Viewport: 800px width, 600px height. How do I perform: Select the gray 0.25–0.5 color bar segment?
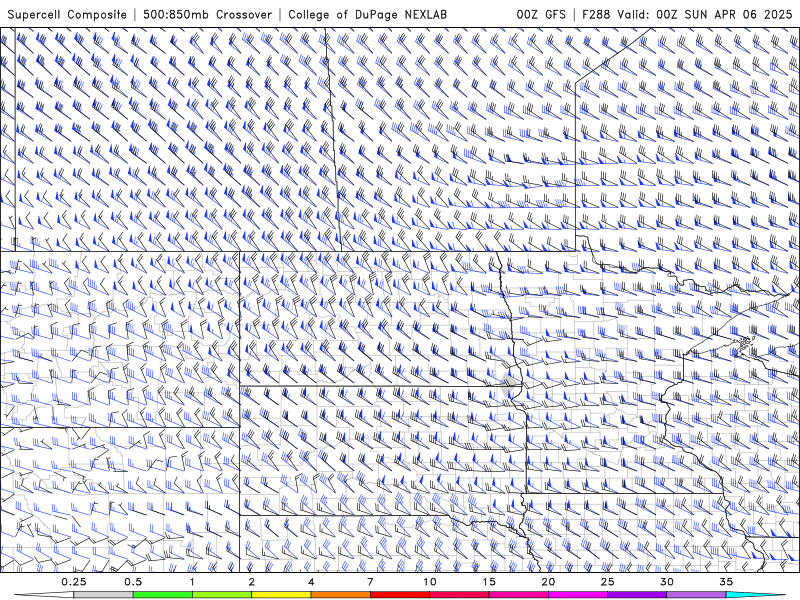point(103,595)
